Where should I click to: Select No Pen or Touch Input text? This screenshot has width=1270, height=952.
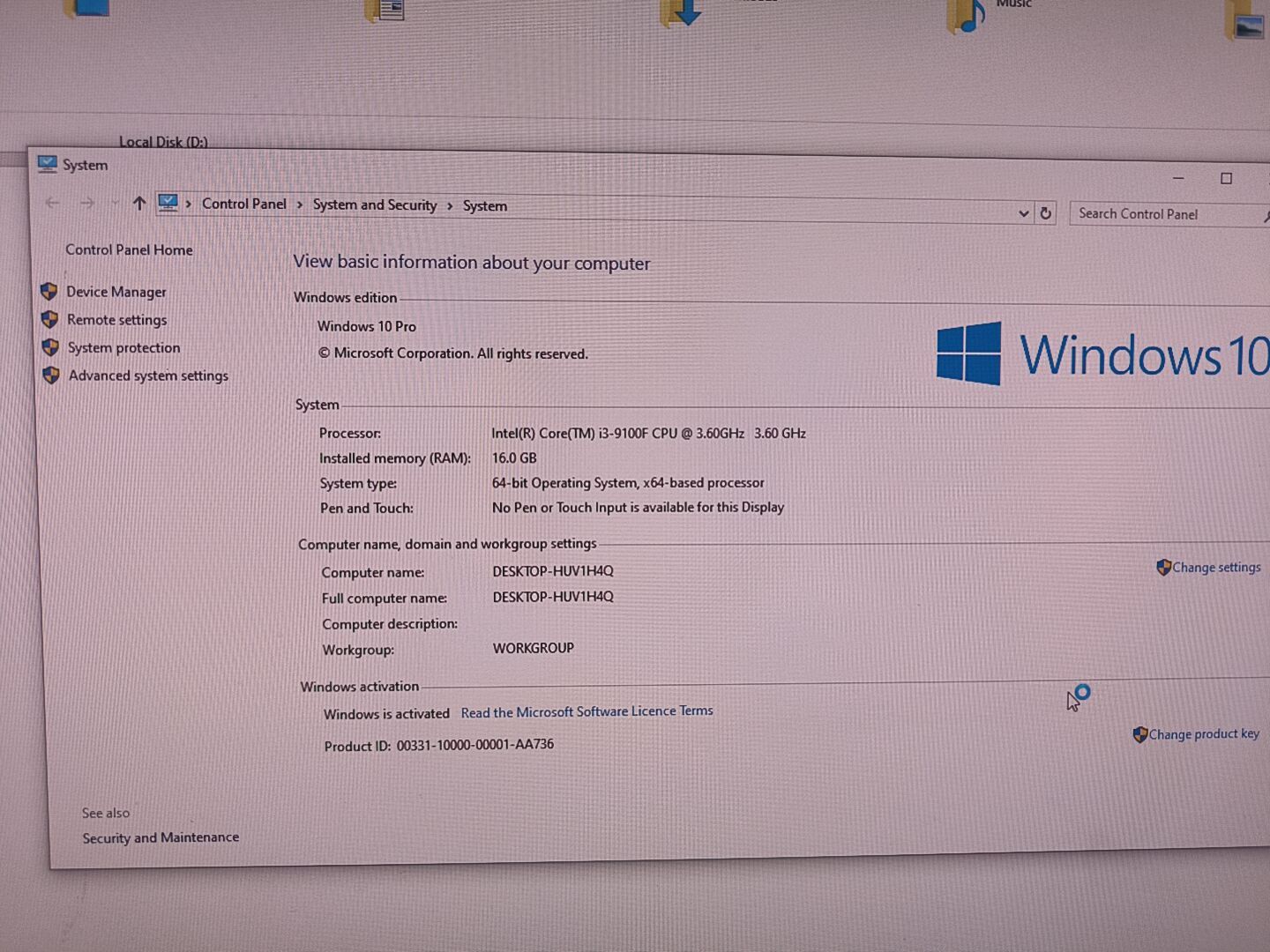pyautogui.click(x=638, y=508)
